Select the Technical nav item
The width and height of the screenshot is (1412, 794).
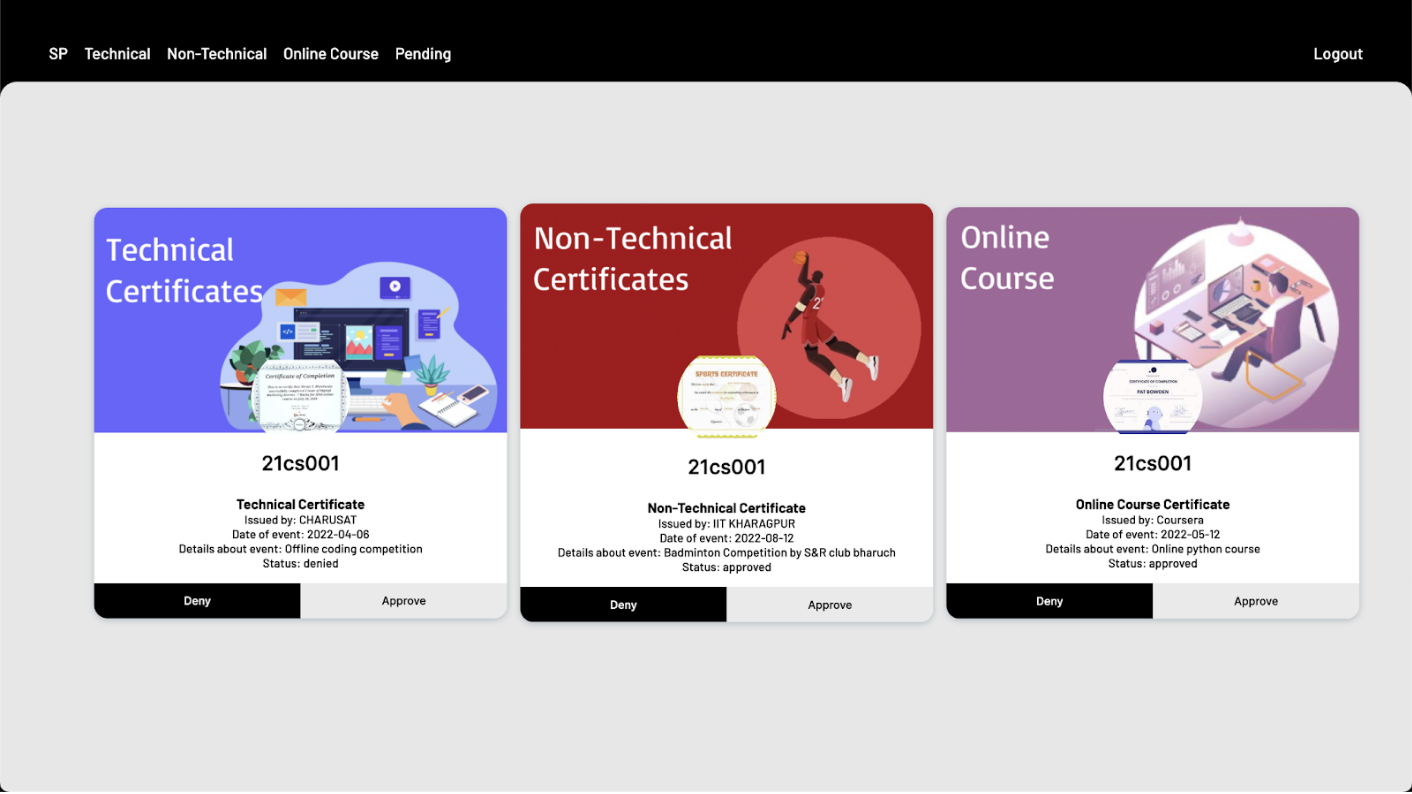pos(117,54)
